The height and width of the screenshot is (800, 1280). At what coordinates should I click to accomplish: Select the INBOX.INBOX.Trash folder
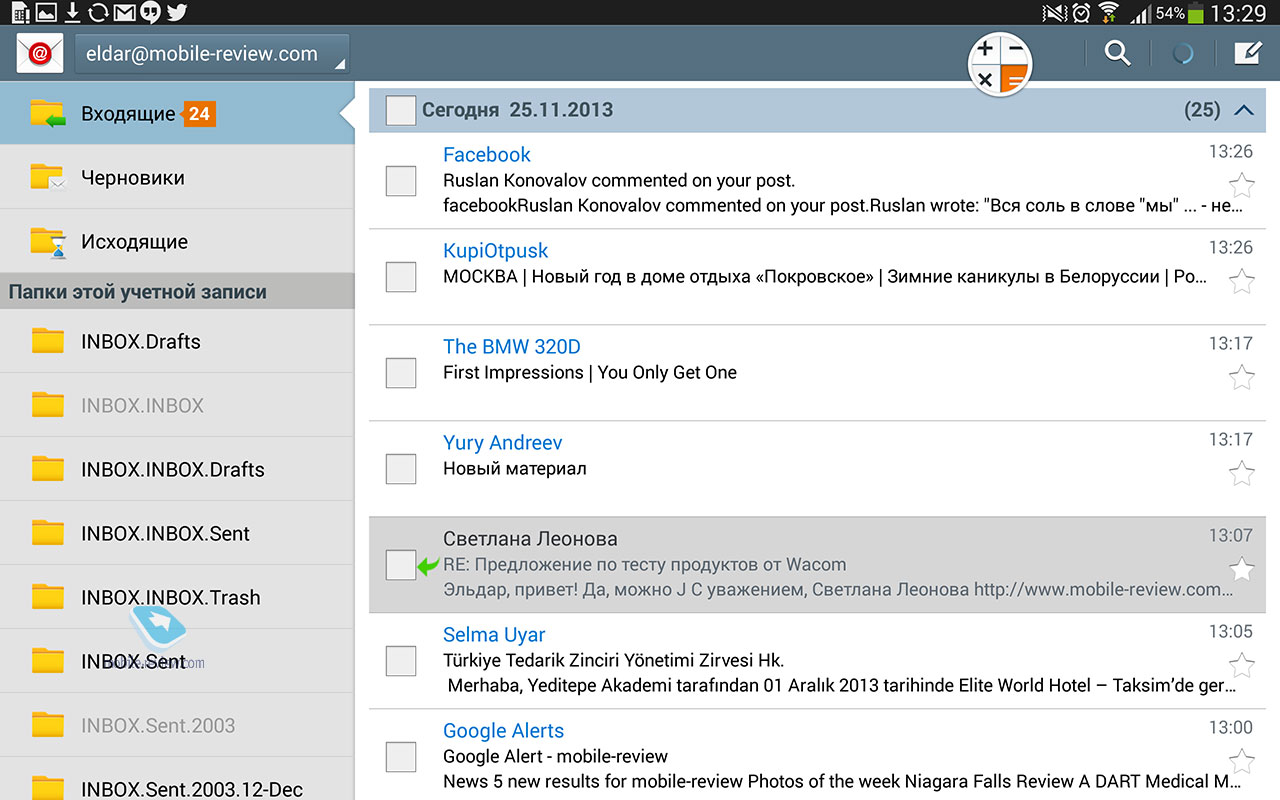(x=177, y=597)
